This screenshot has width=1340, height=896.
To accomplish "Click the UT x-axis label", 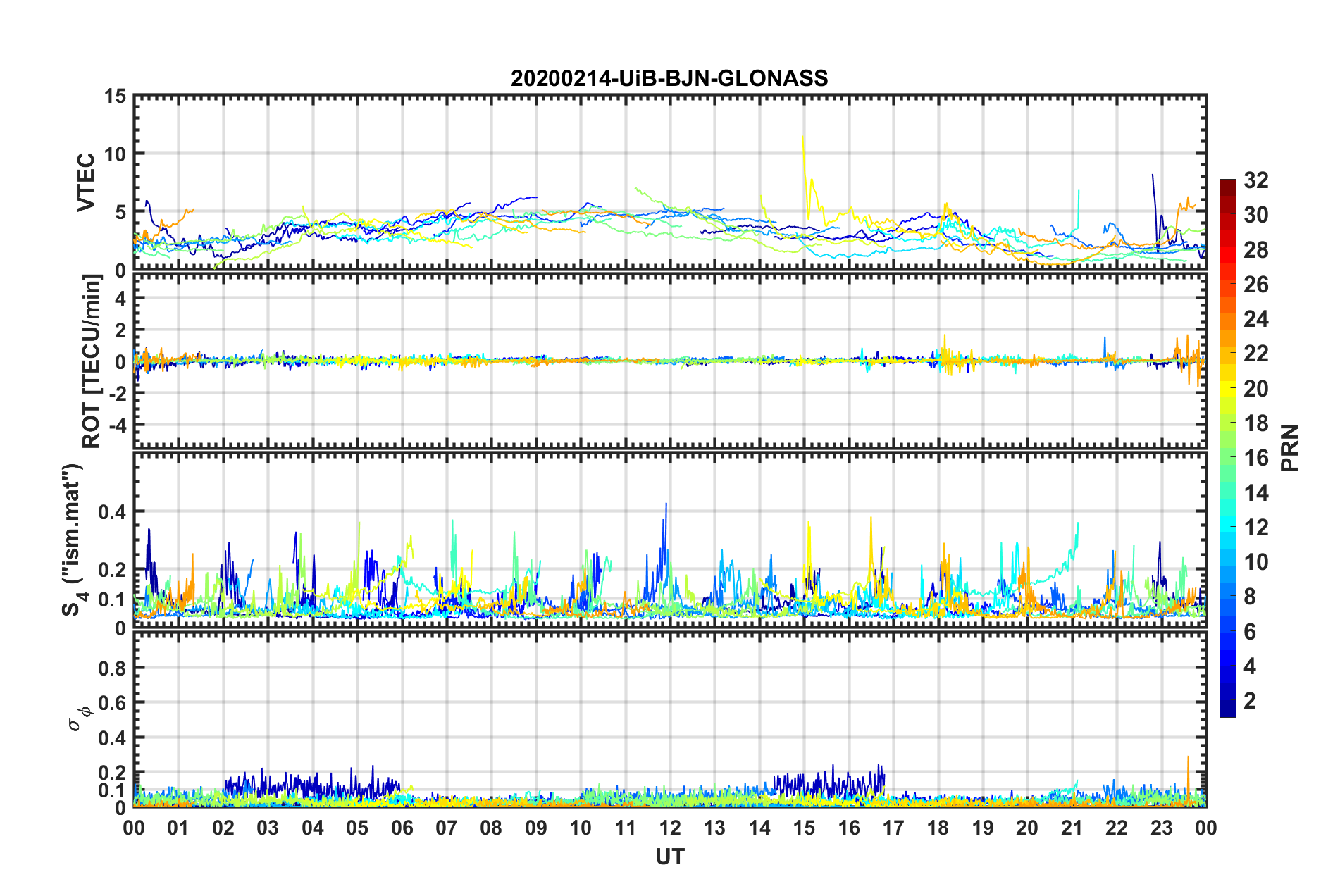I will coord(670,857).
